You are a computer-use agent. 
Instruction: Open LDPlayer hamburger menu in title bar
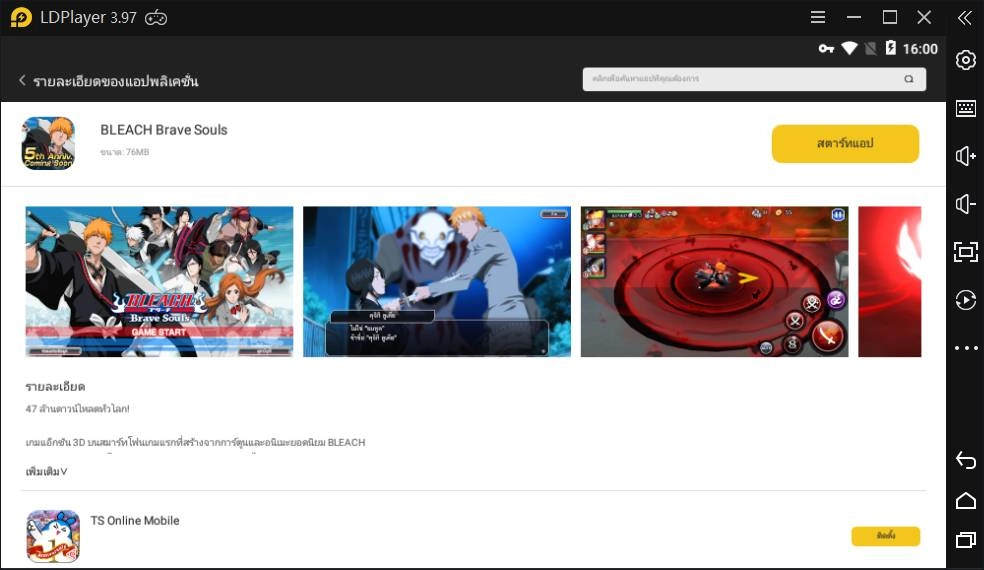pos(818,18)
